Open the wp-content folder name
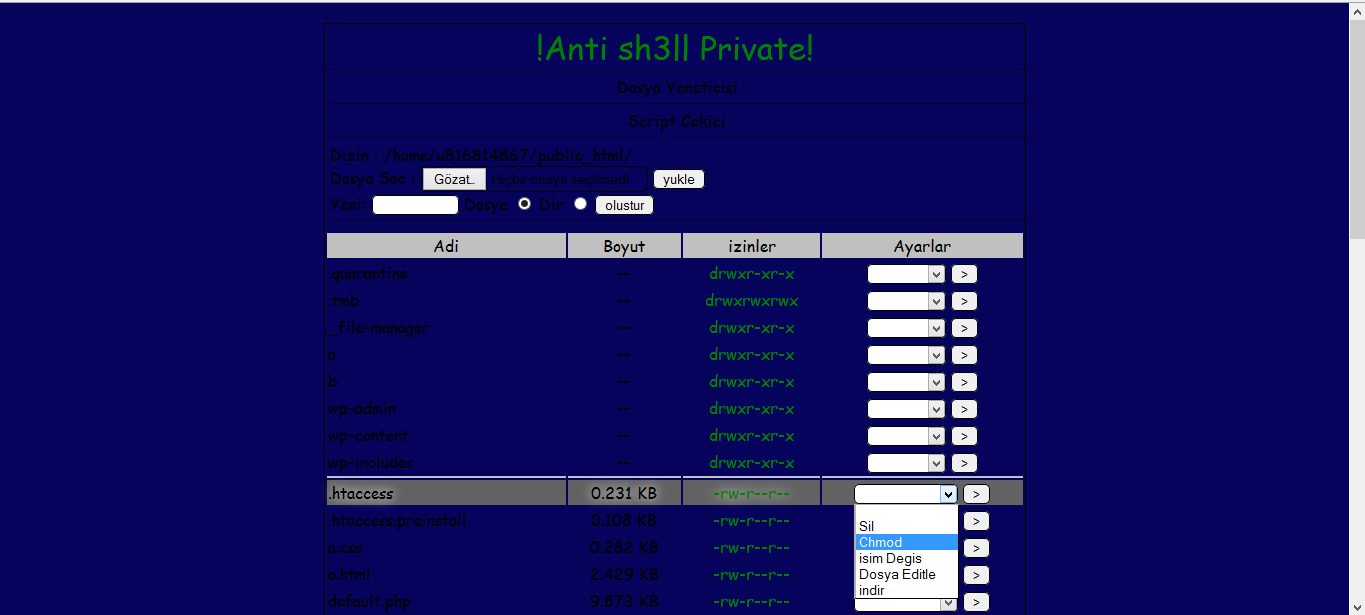 pos(368,436)
